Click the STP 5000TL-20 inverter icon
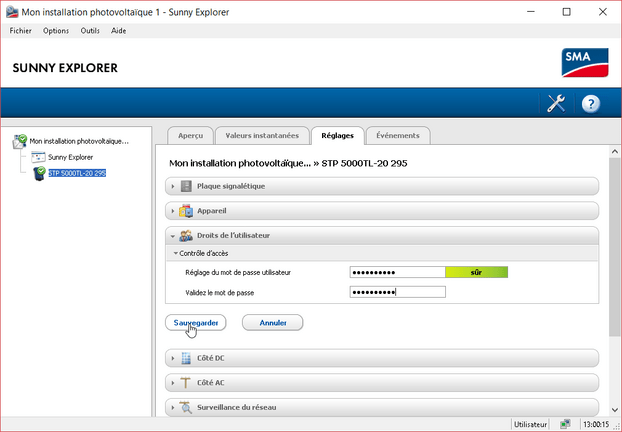The width and height of the screenshot is (622, 432). (39, 173)
